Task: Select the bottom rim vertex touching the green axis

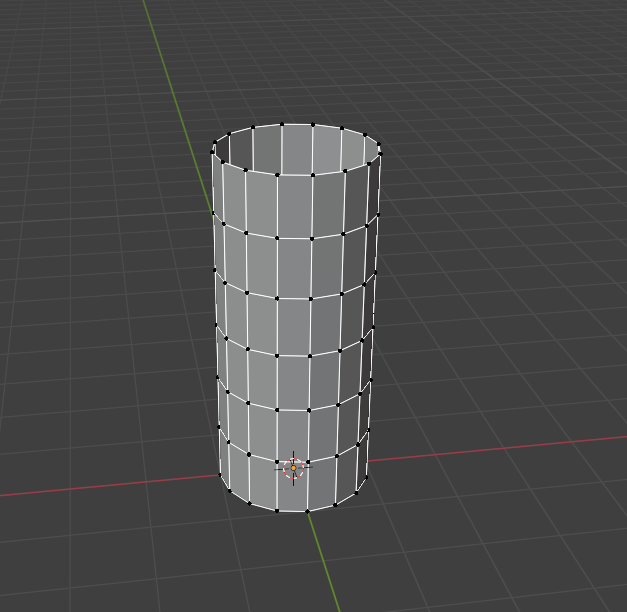Action: (306, 511)
